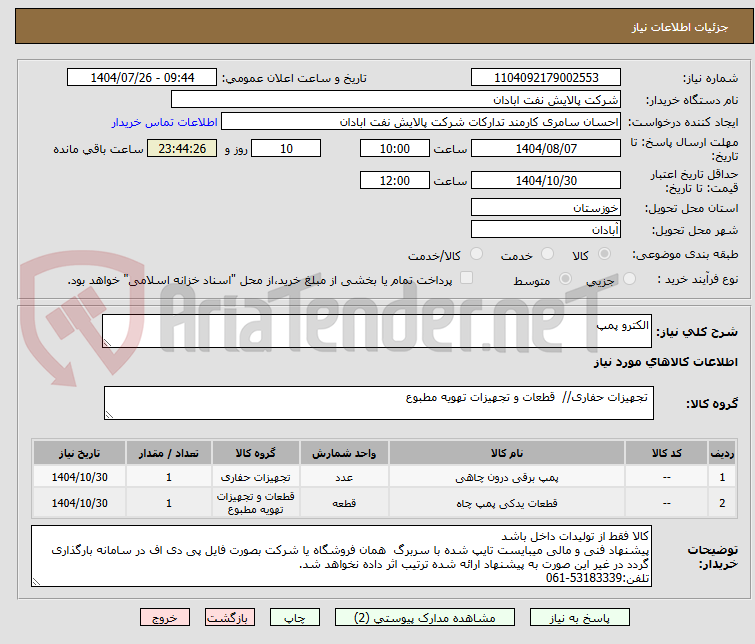Click the شماره نیاز number field
Viewport: 755px width, 644px height.
546,78
